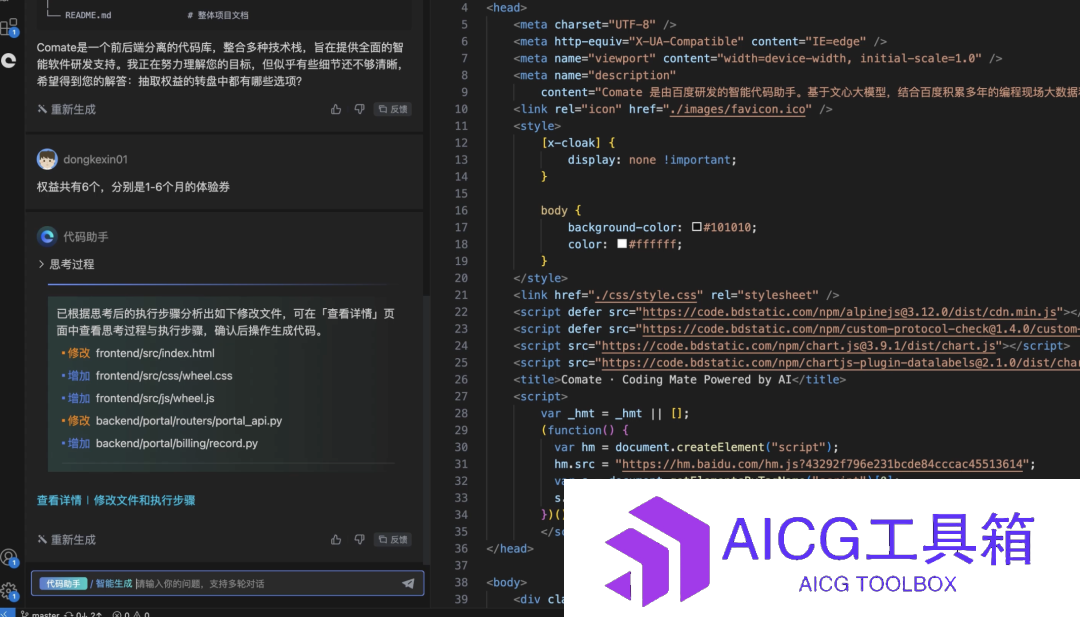Viewport: 1080px width, 617px height.
Task: Follow the chartjs-plugin-datalabels URL in the editor
Action: pyautogui.click(x=841, y=363)
